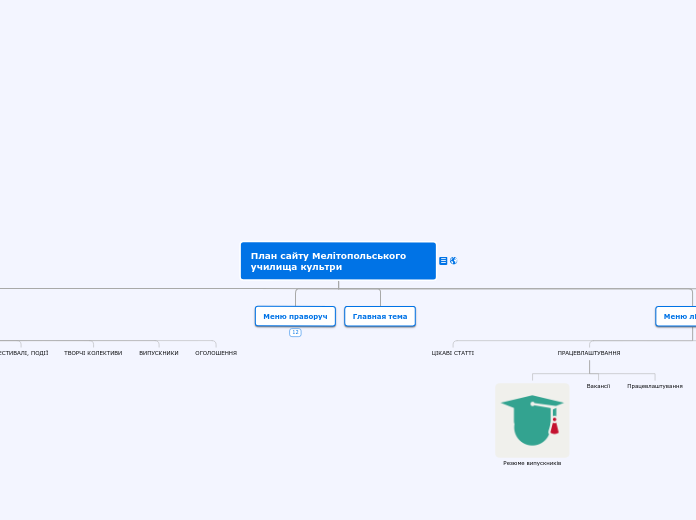Select the 'Меню праворуч' topic node
Viewport: 696px width, 520px height.
pos(295,316)
